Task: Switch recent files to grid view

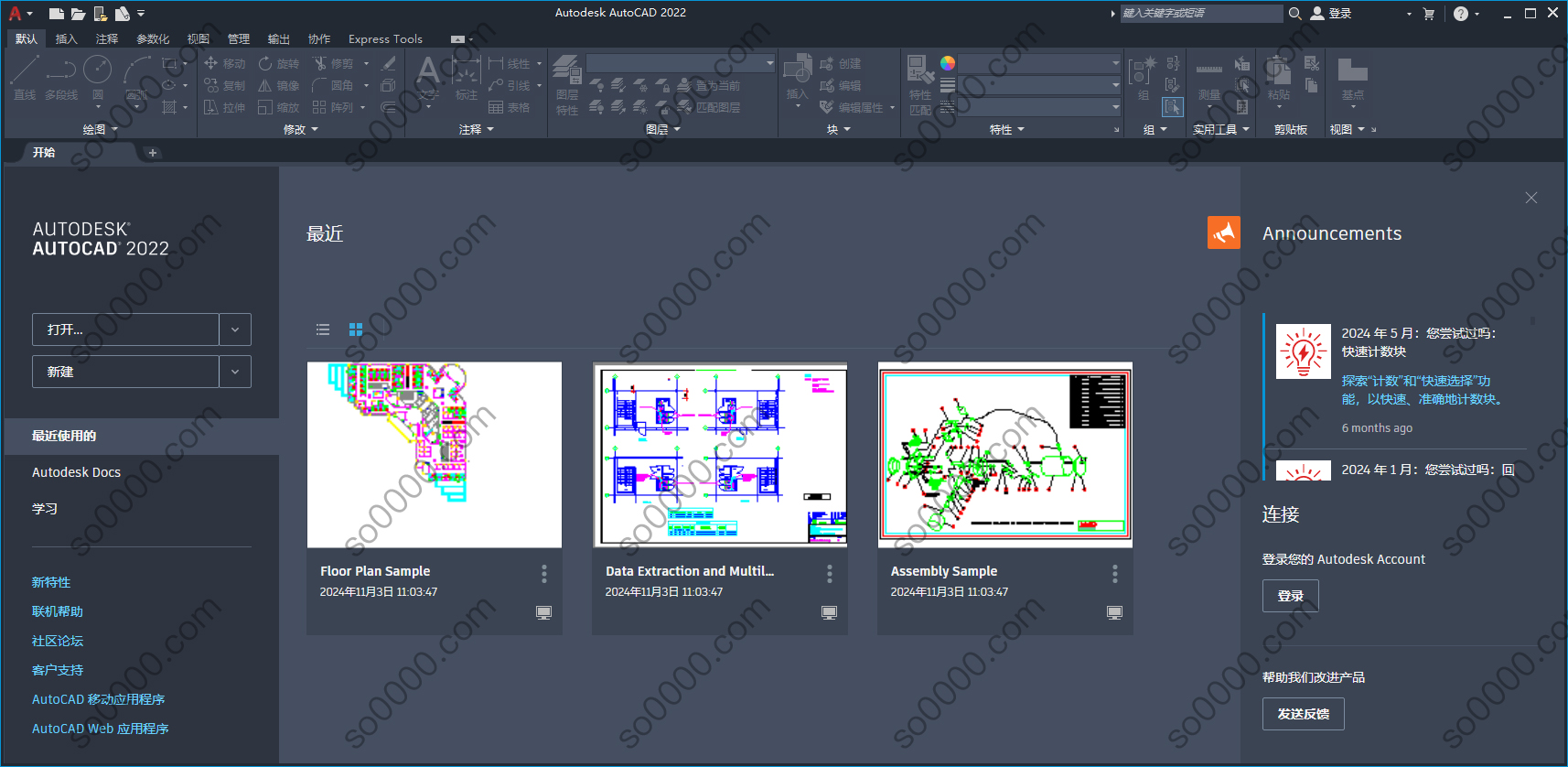Action: [x=356, y=329]
